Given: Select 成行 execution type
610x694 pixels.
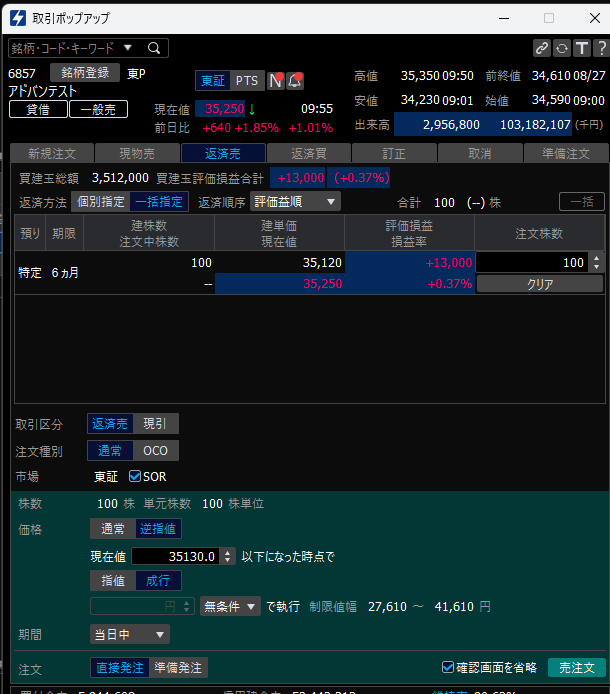Looking at the screenshot, I should pos(158,581).
